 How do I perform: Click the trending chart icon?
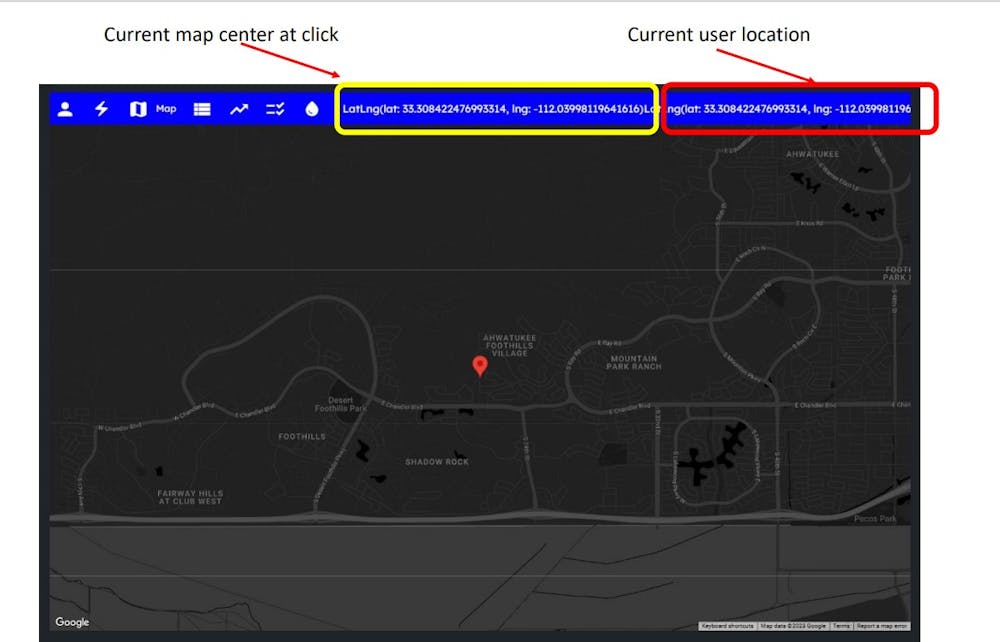(x=239, y=109)
